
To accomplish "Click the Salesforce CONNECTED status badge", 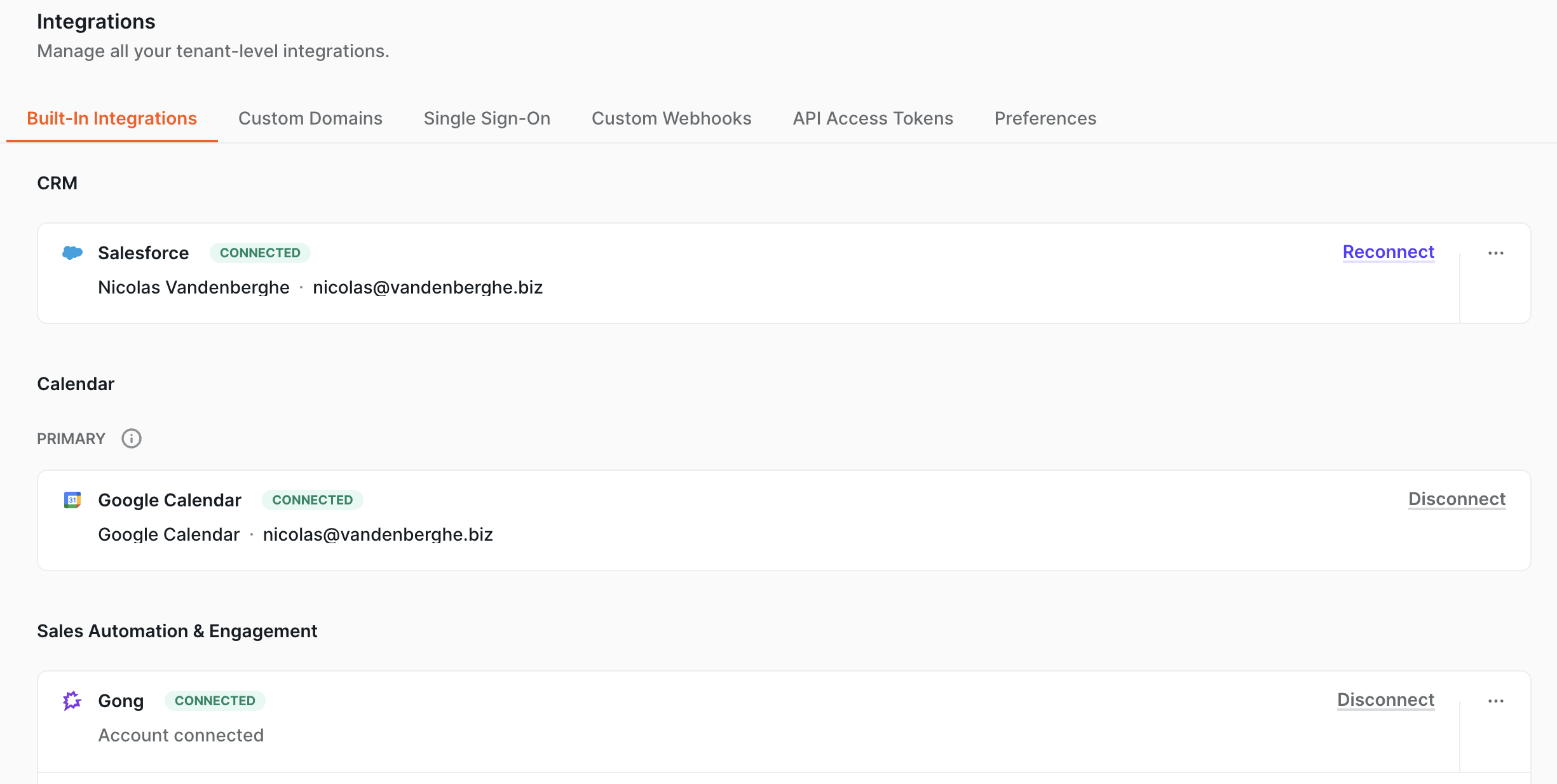I will tap(260, 253).
